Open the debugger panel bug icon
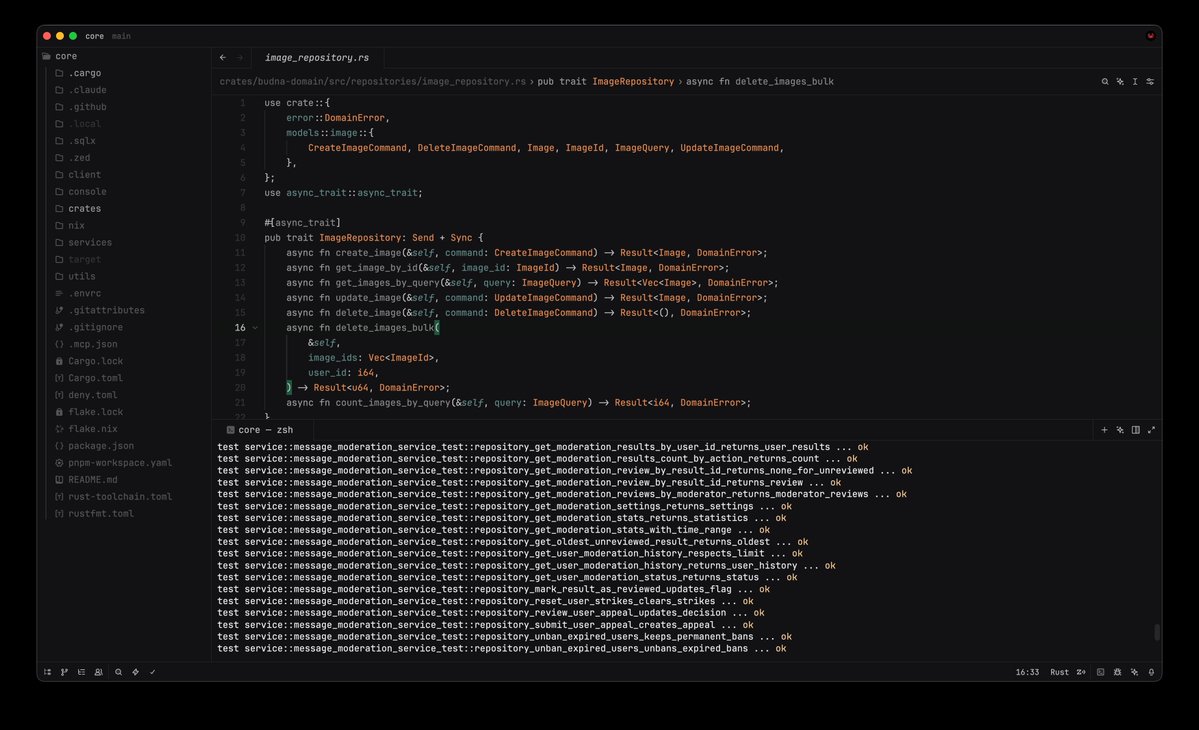Viewport: 1199px width, 730px height. click(1117, 672)
